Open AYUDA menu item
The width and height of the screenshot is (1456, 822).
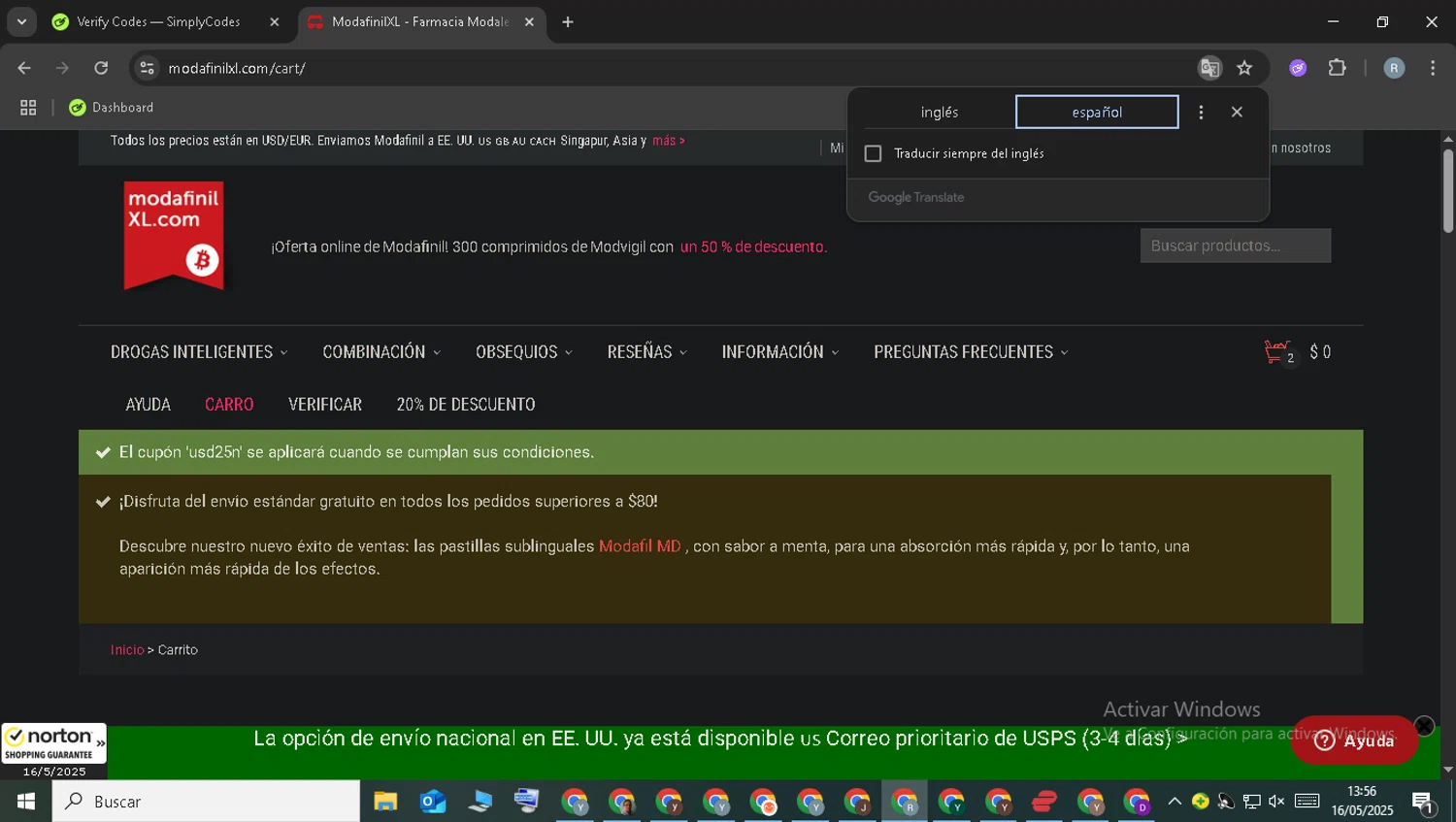[149, 405]
